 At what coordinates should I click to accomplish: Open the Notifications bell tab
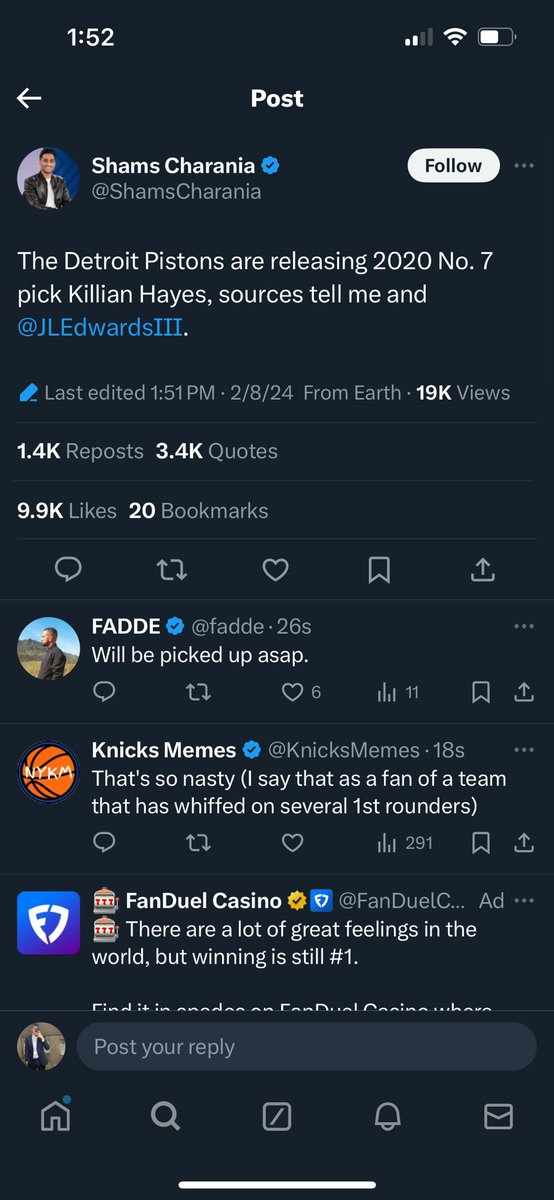(388, 1116)
